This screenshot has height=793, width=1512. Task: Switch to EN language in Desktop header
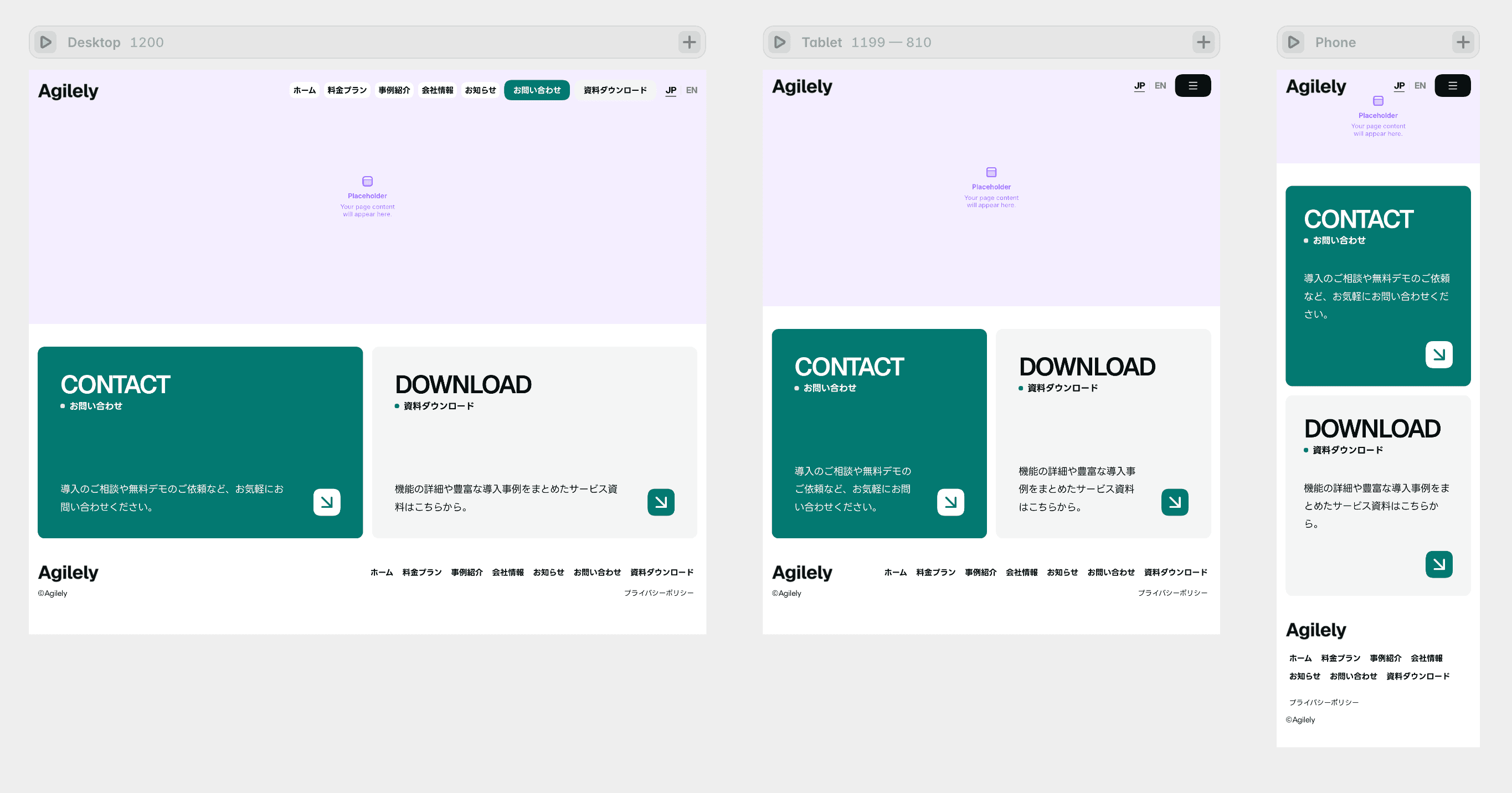point(691,90)
